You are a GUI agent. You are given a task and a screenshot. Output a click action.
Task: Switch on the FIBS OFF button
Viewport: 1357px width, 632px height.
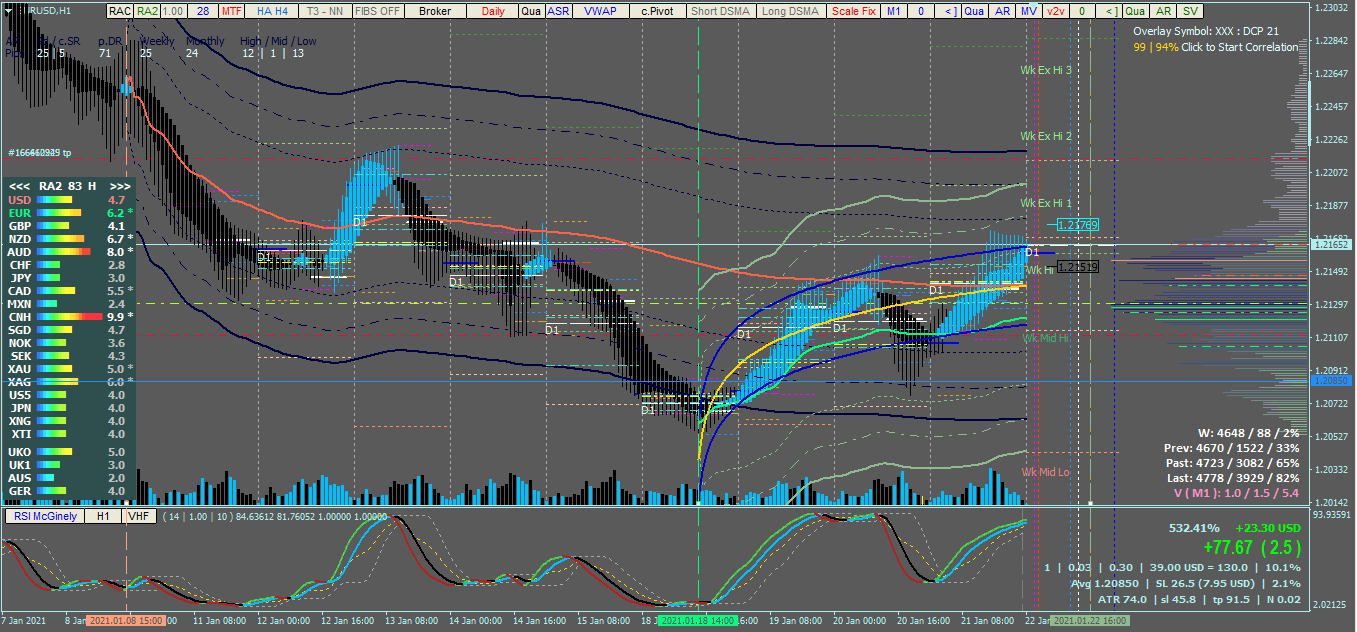coord(377,11)
